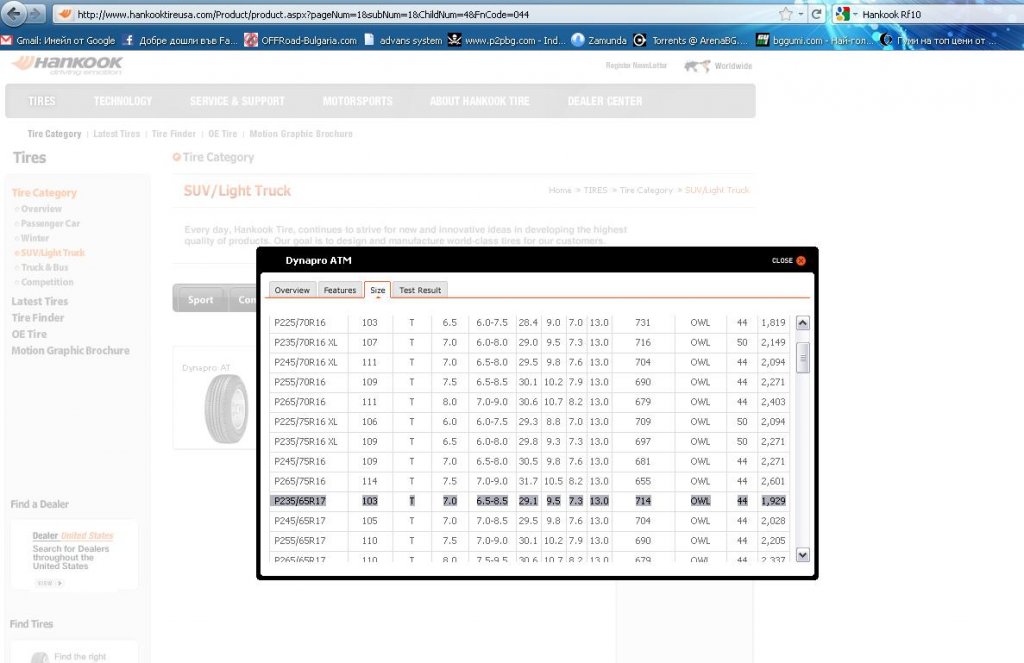Open Motion Graphic Brochure in sub navigation

pyautogui.click(x=300, y=134)
